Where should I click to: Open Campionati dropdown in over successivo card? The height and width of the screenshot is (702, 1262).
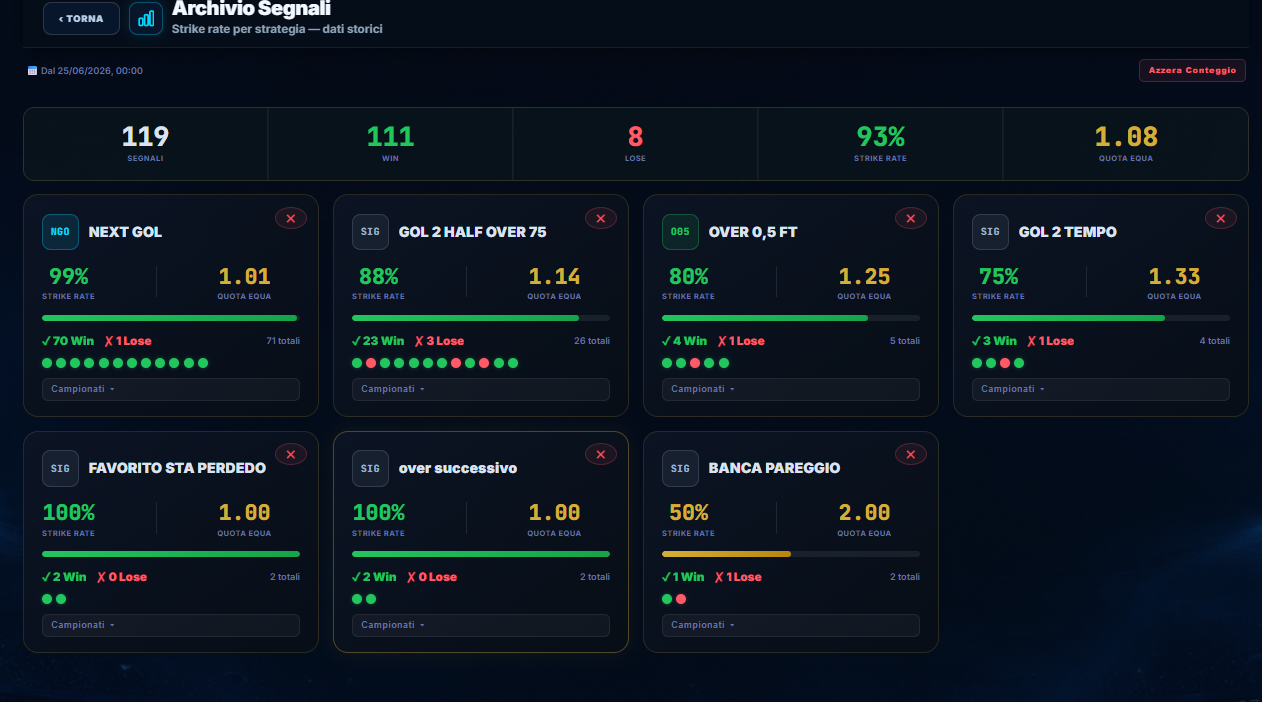(481, 625)
